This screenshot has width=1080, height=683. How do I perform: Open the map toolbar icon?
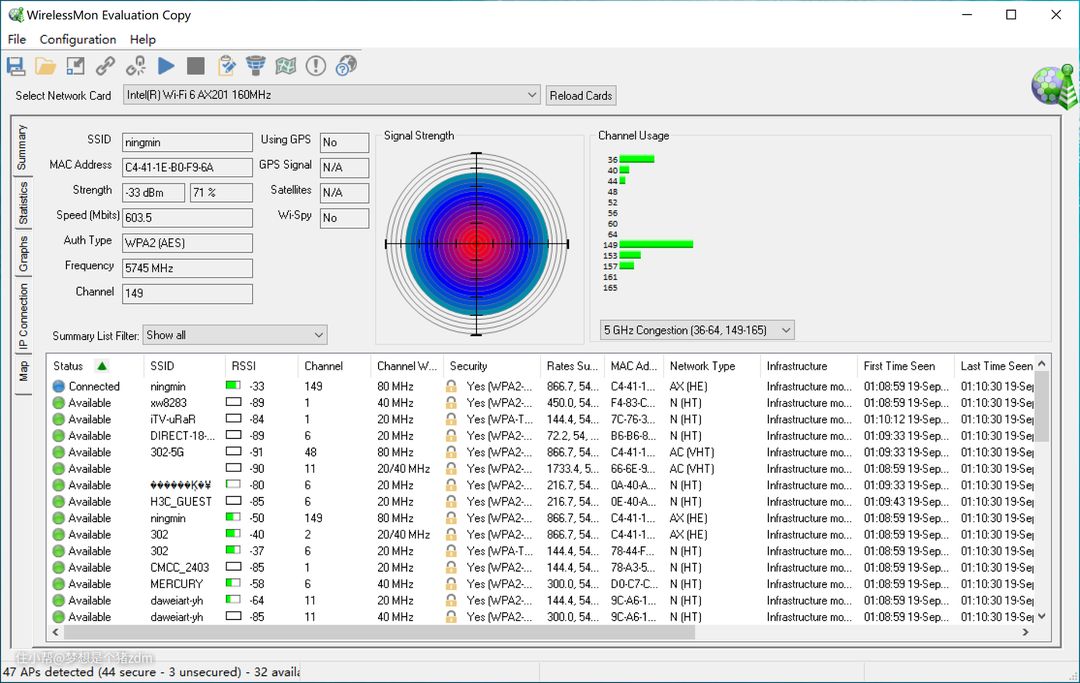click(286, 66)
